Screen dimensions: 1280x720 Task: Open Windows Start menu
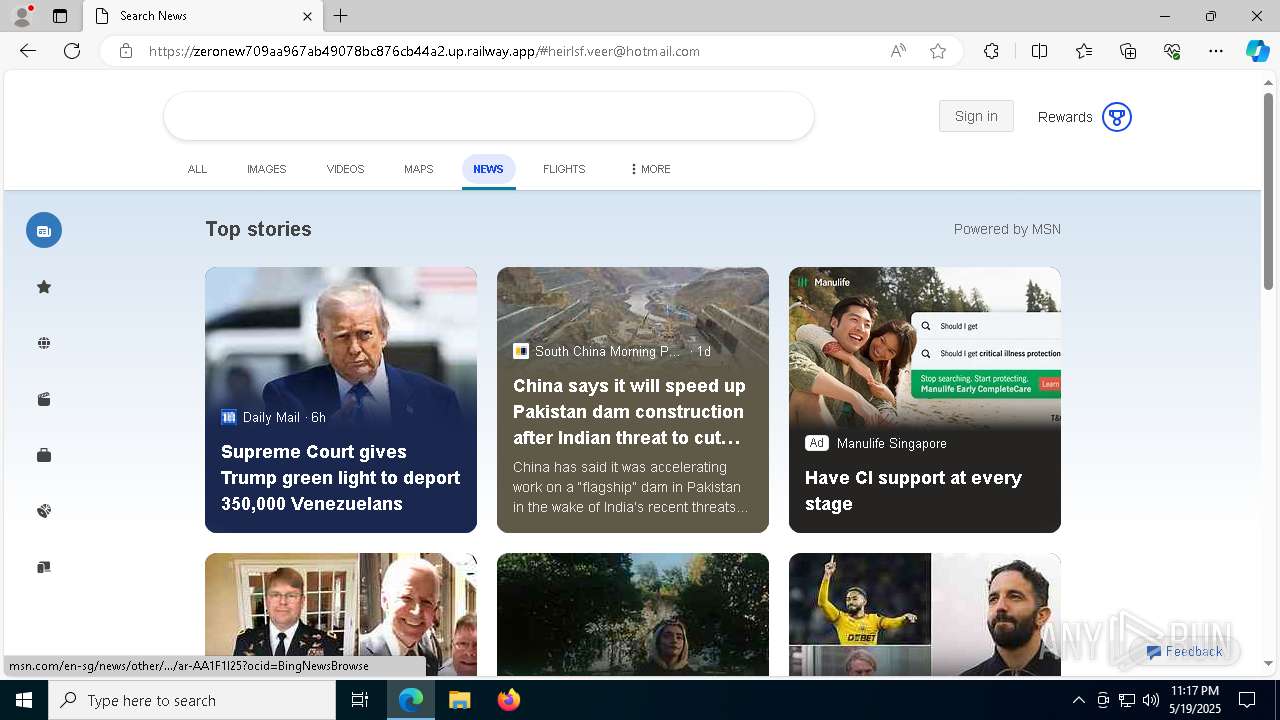point(24,700)
